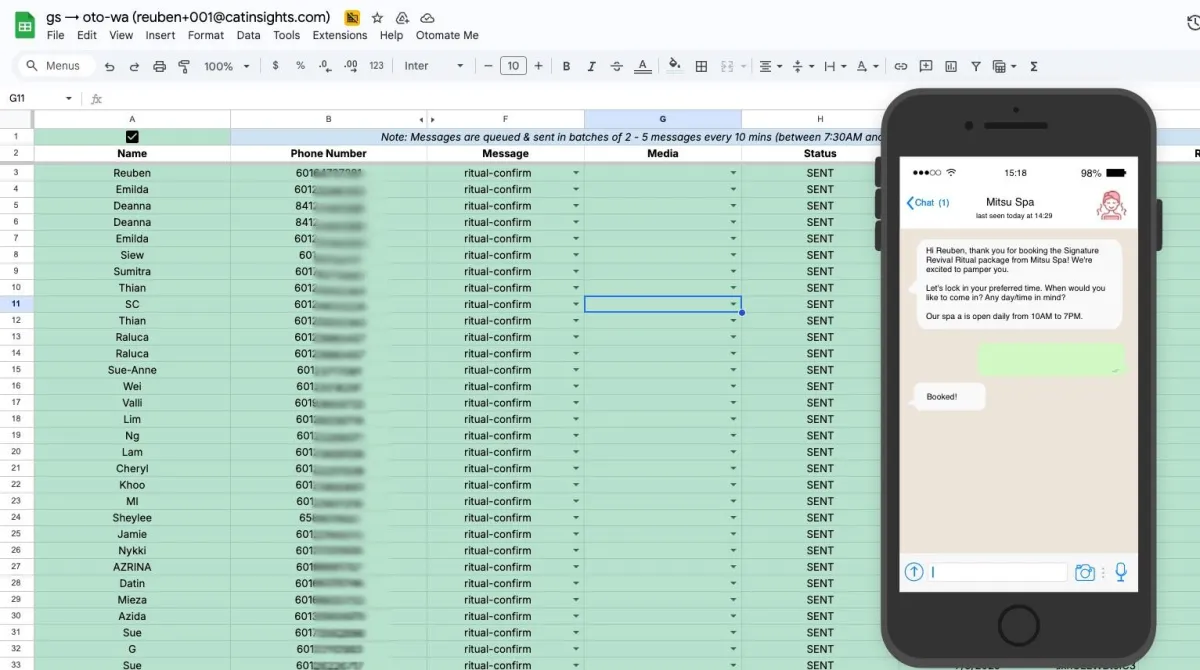This screenshot has height=670, width=1200.
Task: Click the Insert comment icon
Action: click(926, 66)
